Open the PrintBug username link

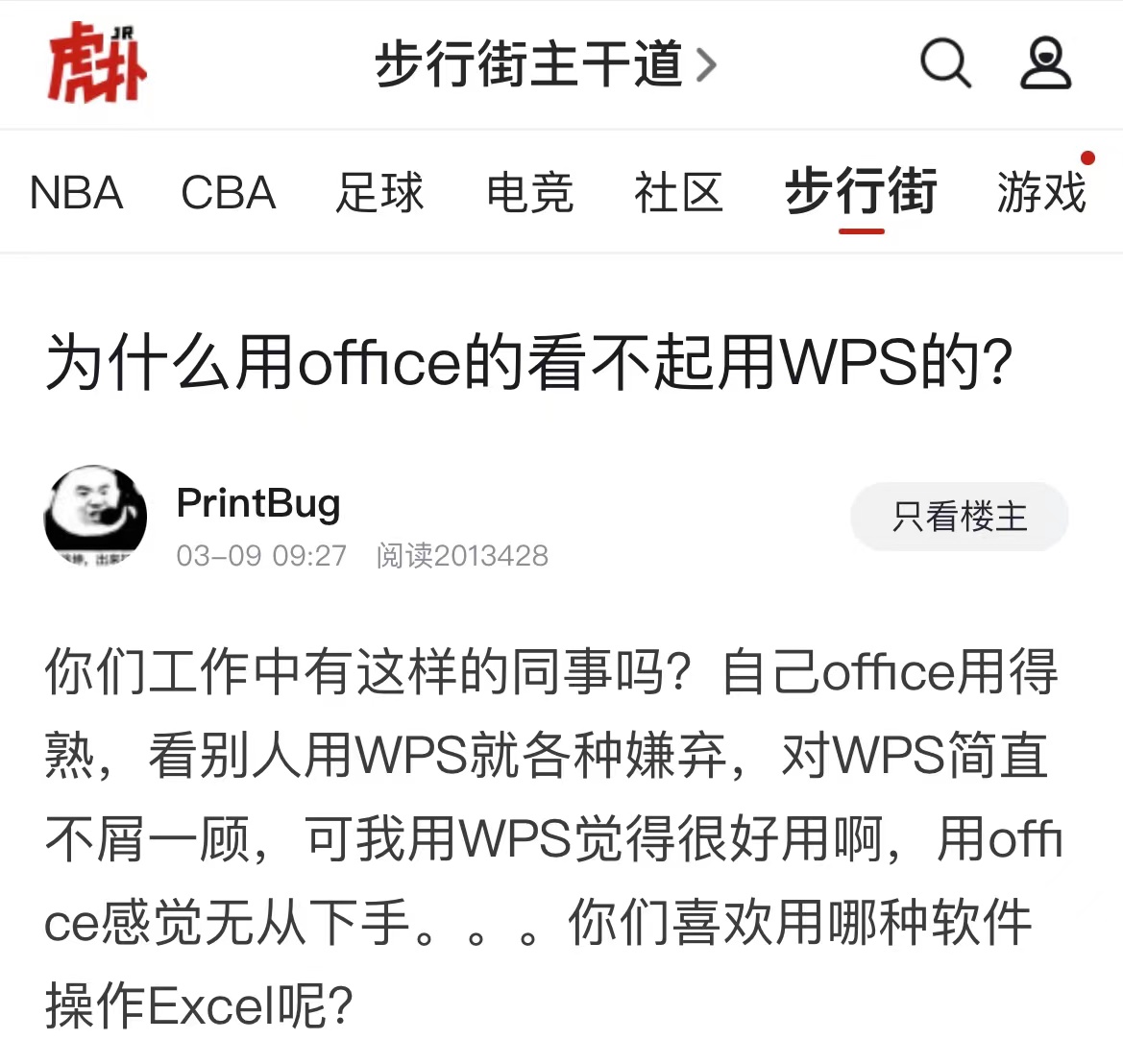258,503
